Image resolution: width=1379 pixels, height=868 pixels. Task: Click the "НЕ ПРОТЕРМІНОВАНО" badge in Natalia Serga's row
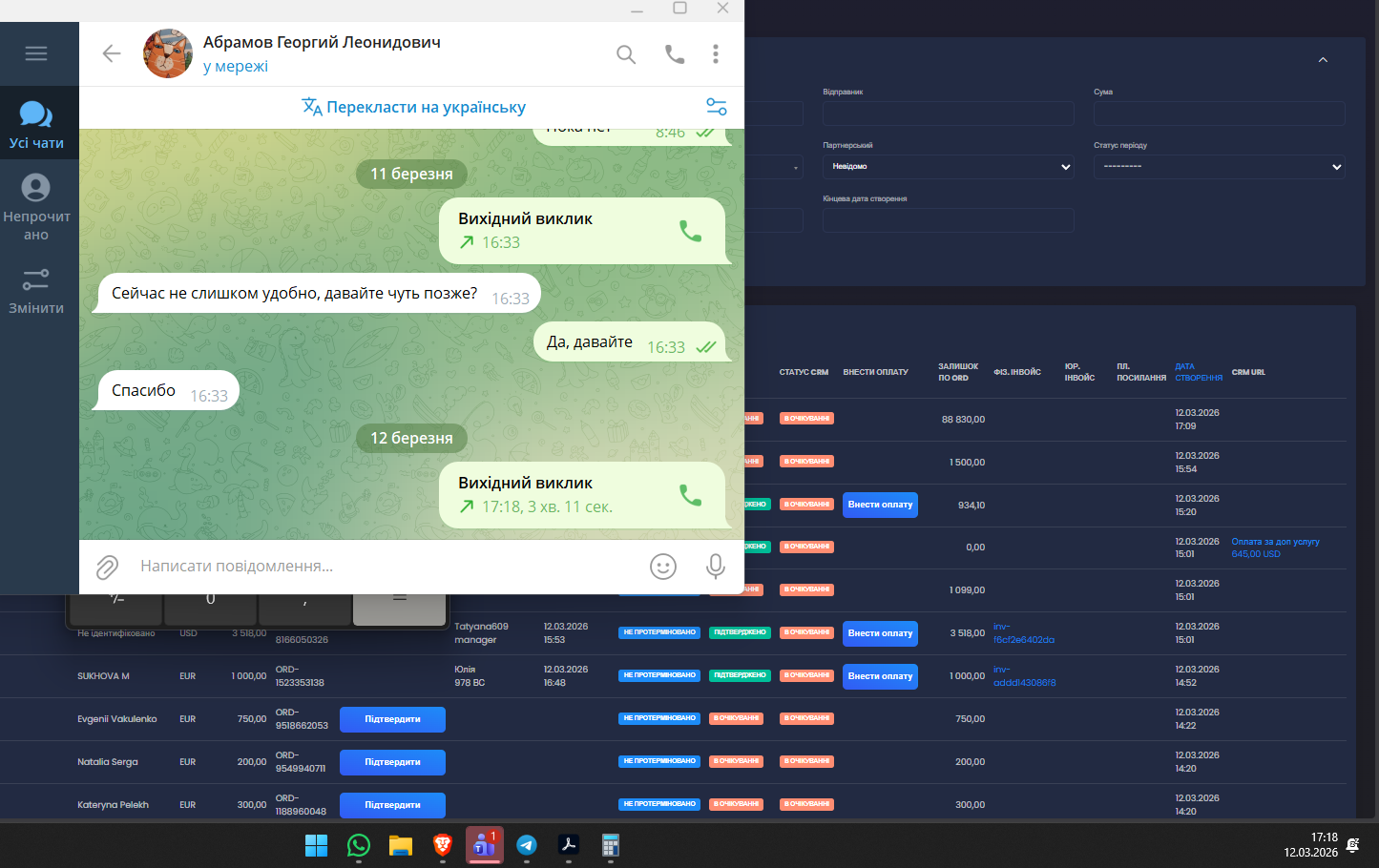point(659,761)
